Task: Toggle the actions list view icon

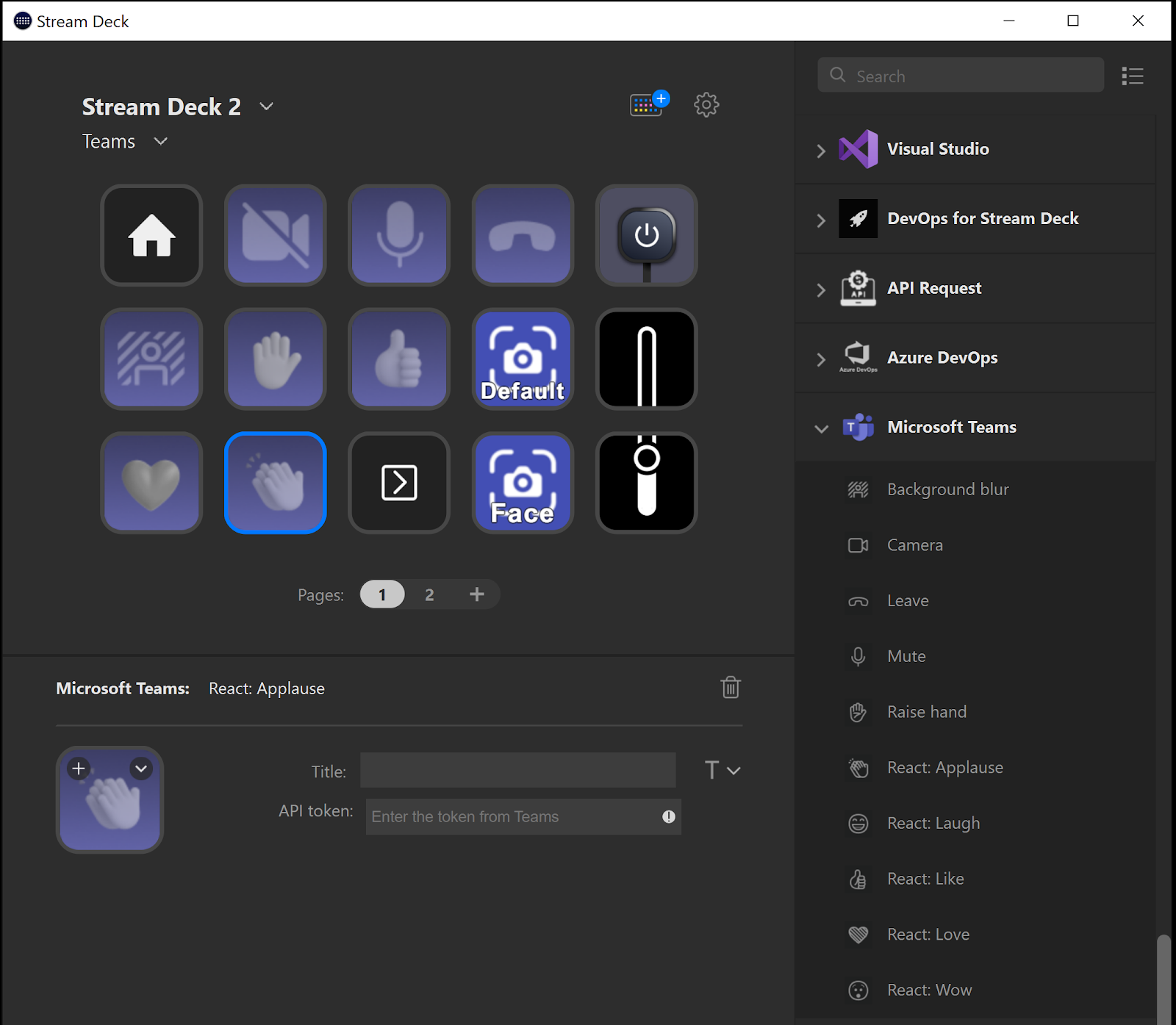Action: tap(1133, 76)
